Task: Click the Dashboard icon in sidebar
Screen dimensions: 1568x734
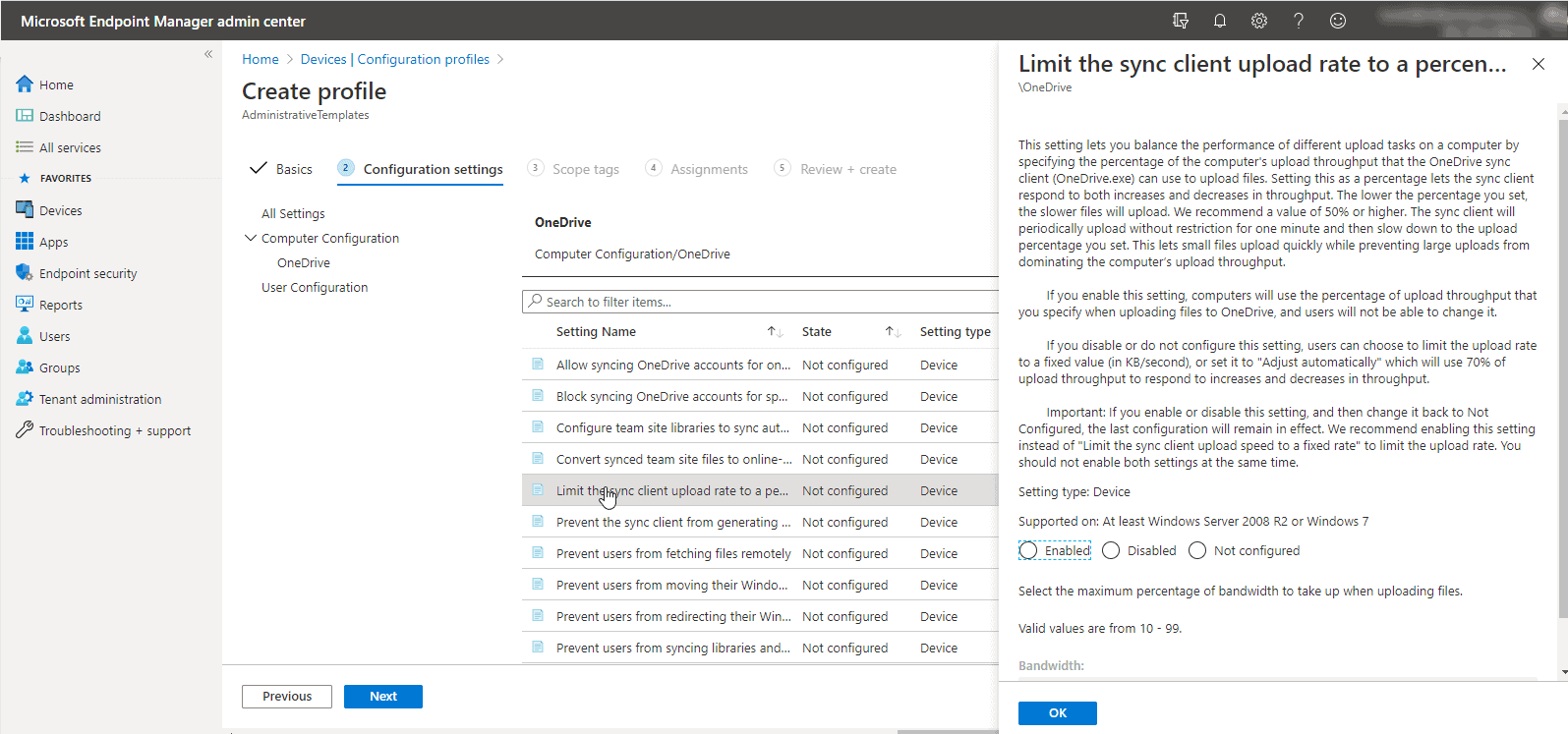Action: click(25, 116)
